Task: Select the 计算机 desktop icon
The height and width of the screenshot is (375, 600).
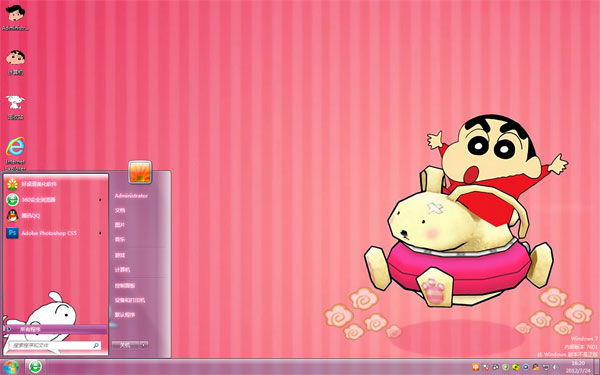Action: point(15,62)
